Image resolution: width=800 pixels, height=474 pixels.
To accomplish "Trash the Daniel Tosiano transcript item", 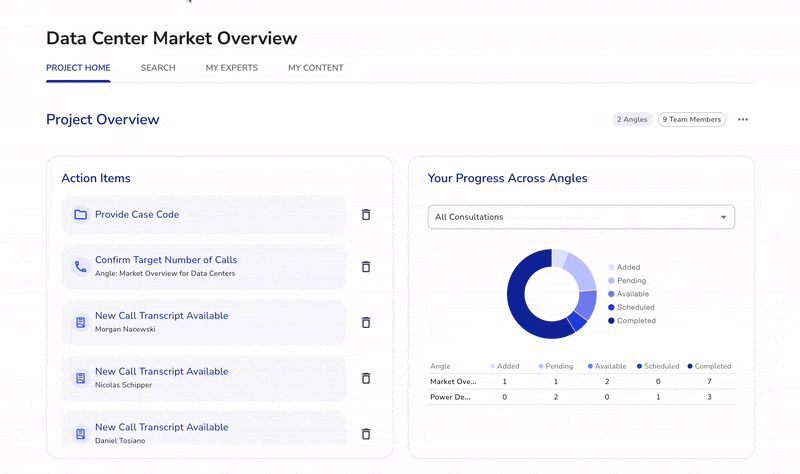I will tap(366, 434).
